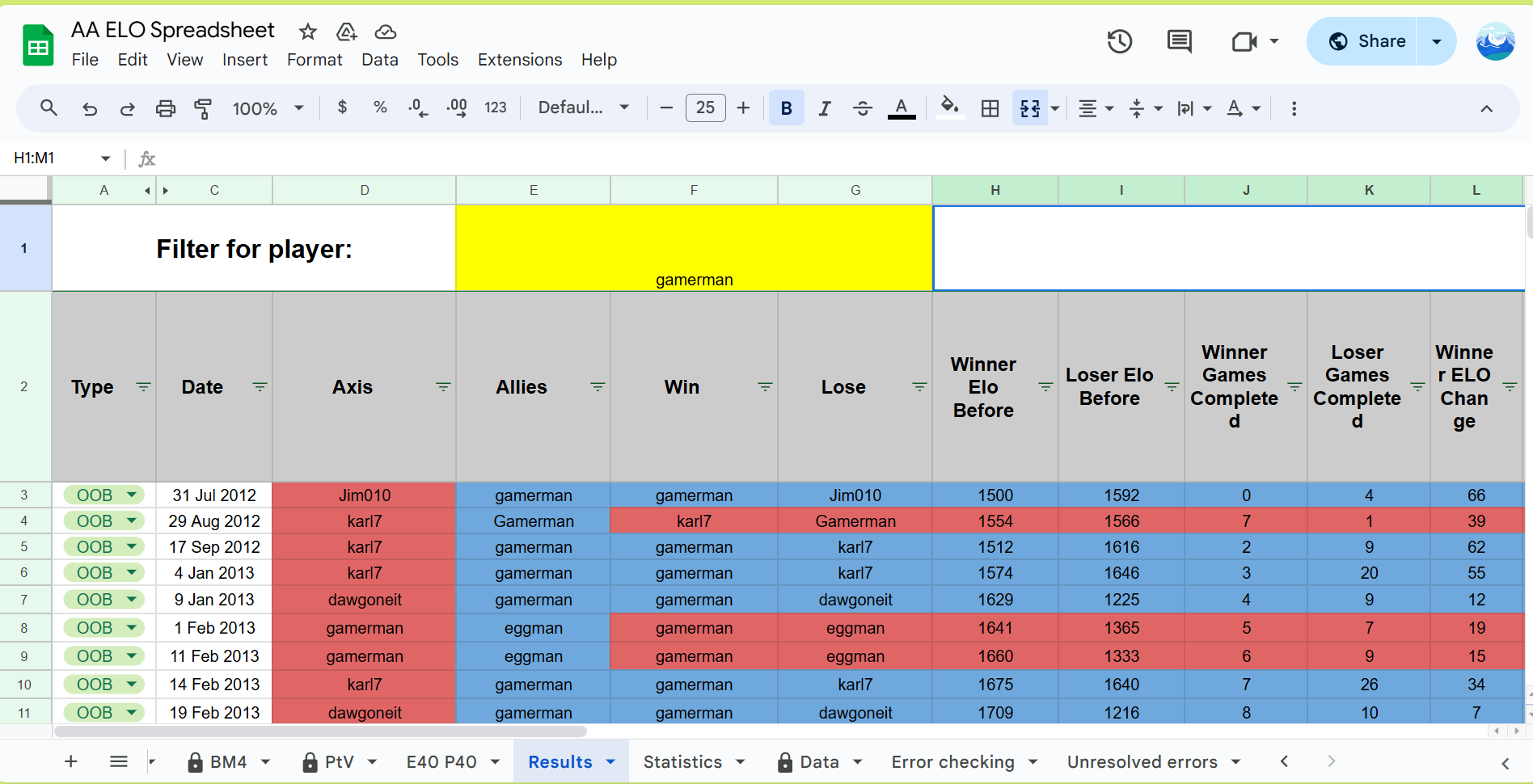Click the Share button
The height and width of the screenshot is (784, 1533).
click(x=1367, y=41)
